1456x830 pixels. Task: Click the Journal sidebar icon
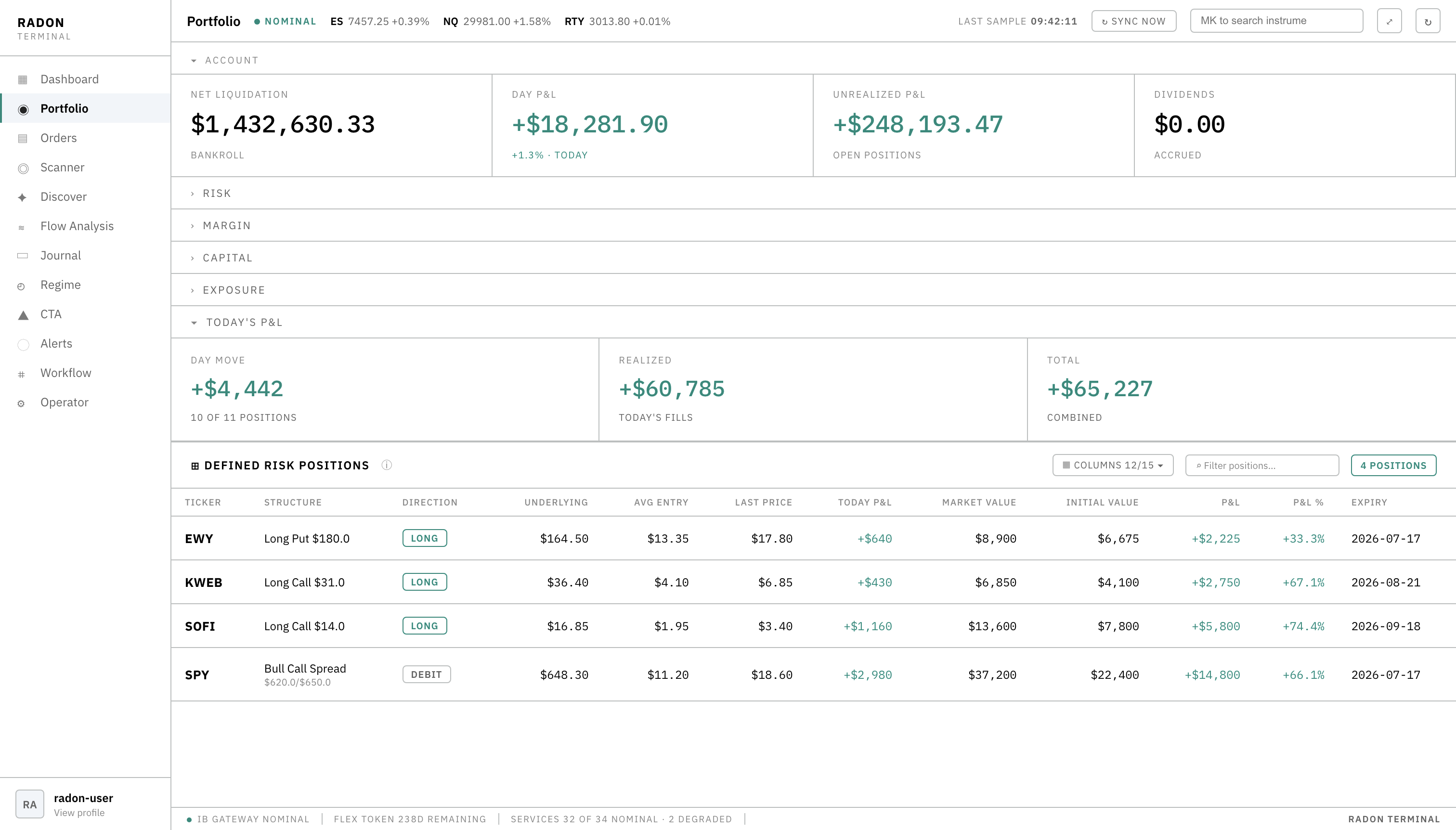(23, 256)
